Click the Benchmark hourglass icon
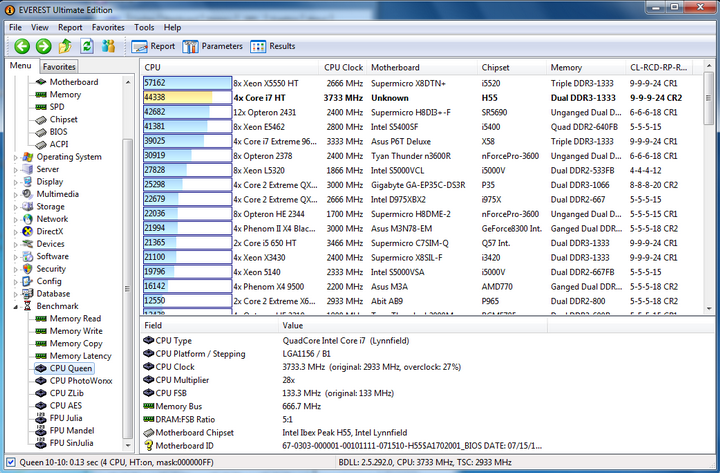 [28, 306]
